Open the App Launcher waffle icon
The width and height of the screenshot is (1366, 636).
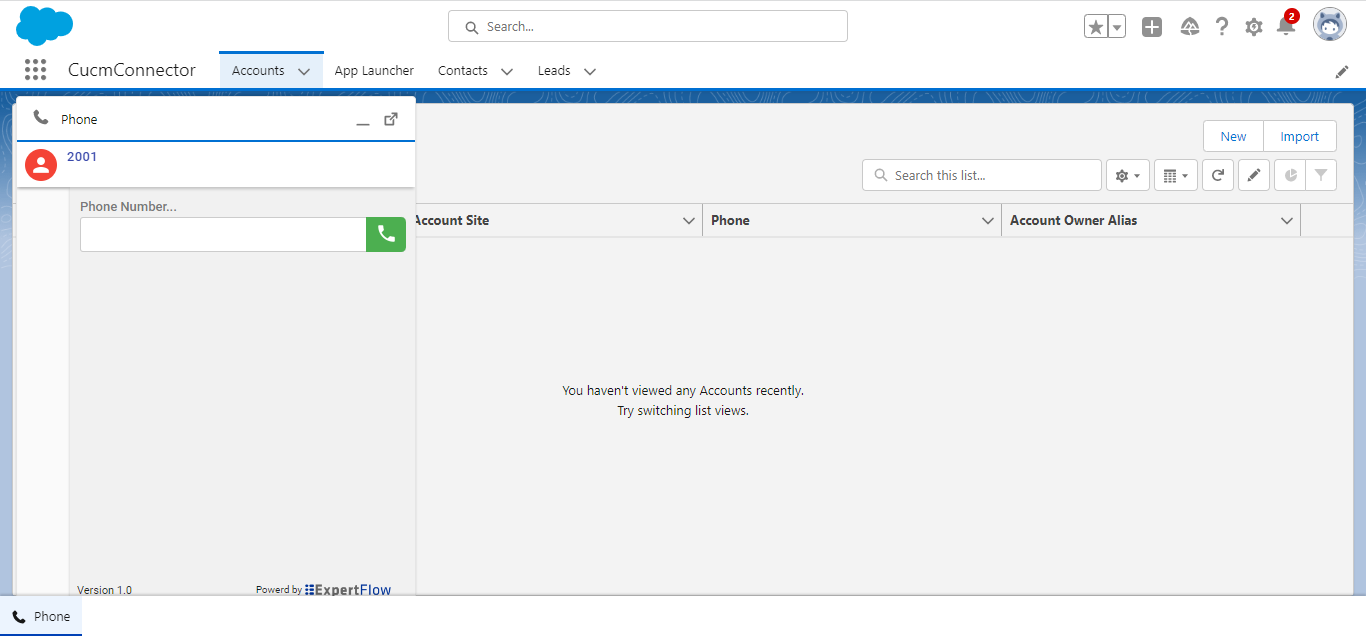coord(35,70)
